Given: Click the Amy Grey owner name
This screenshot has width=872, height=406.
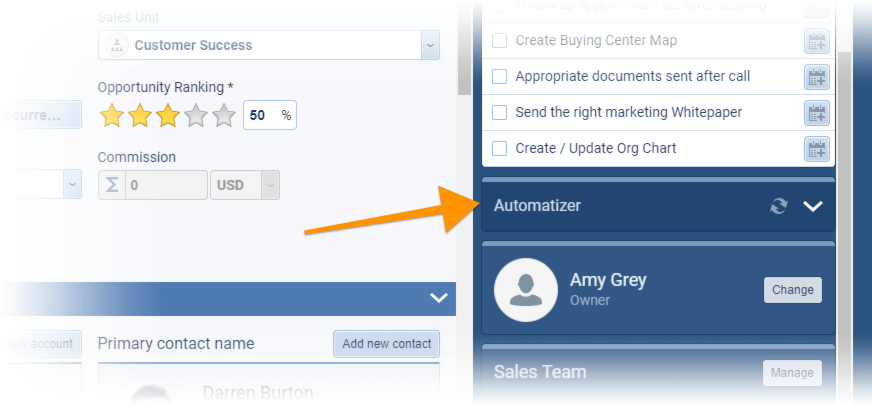Looking at the screenshot, I should tap(608, 280).
